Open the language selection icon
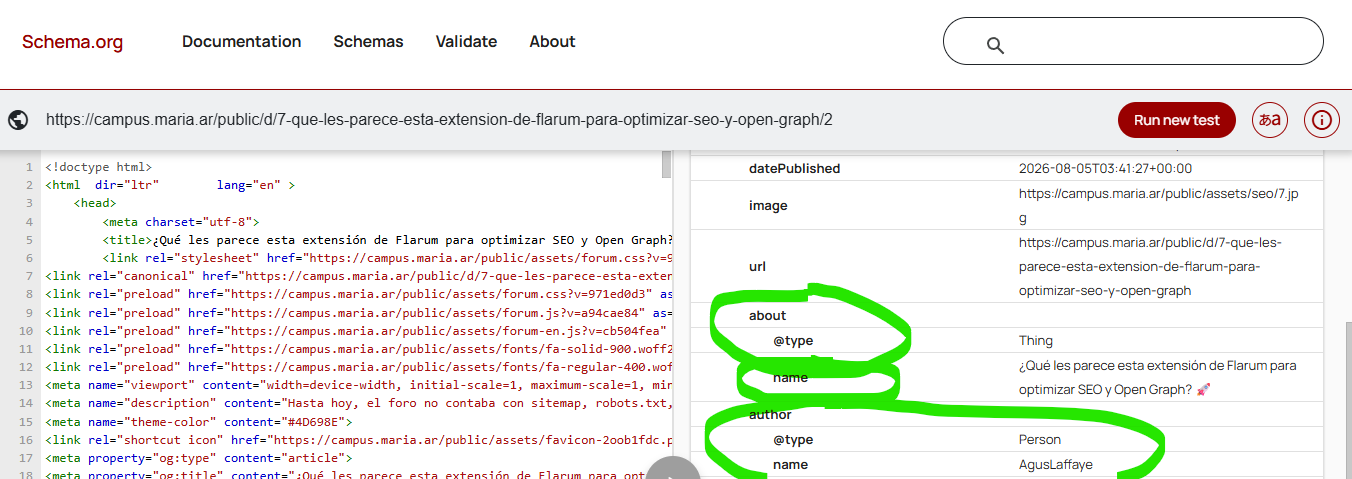Screen dimensions: 1352x479 point(1270,120)
